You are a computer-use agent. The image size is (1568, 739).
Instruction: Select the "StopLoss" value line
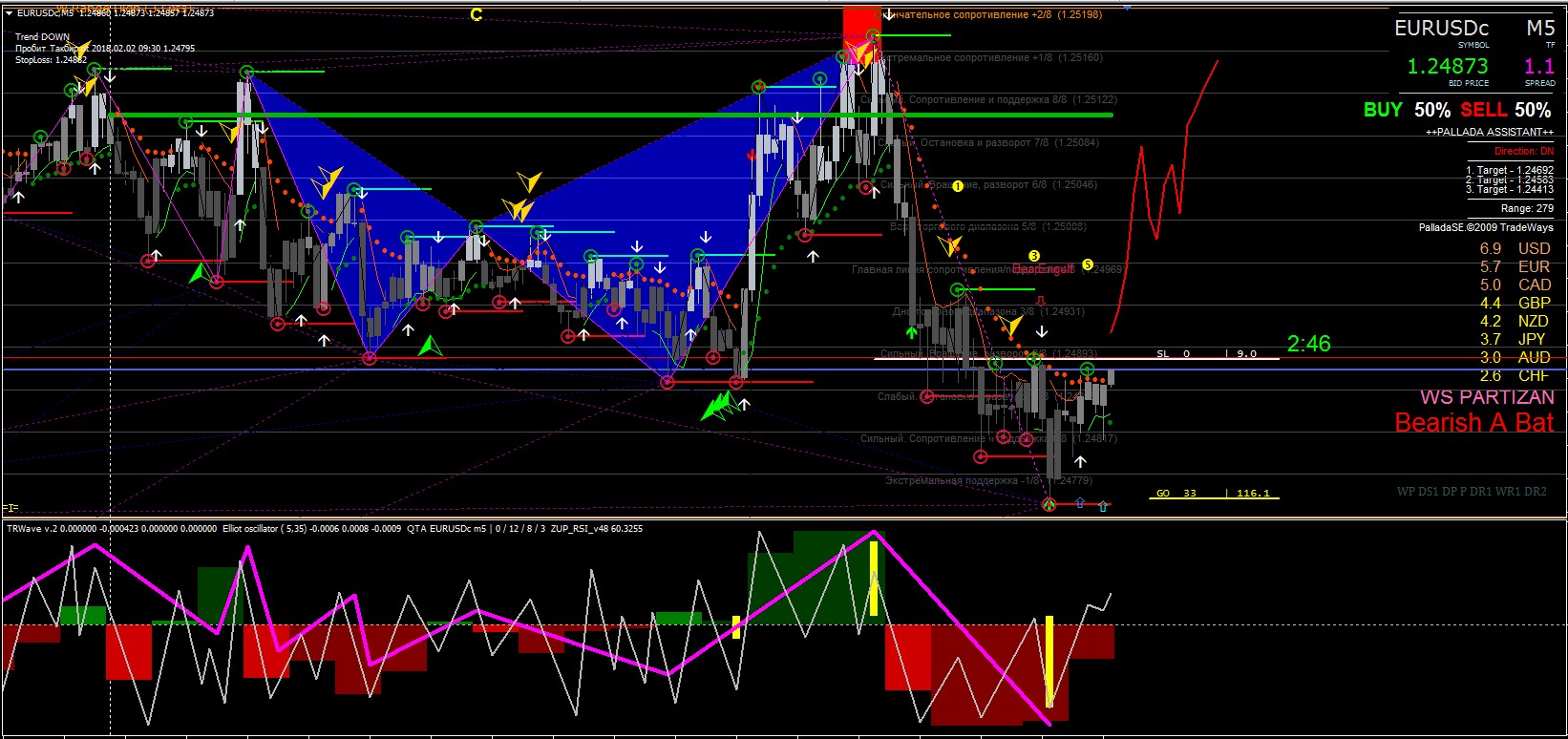(51, 60)
